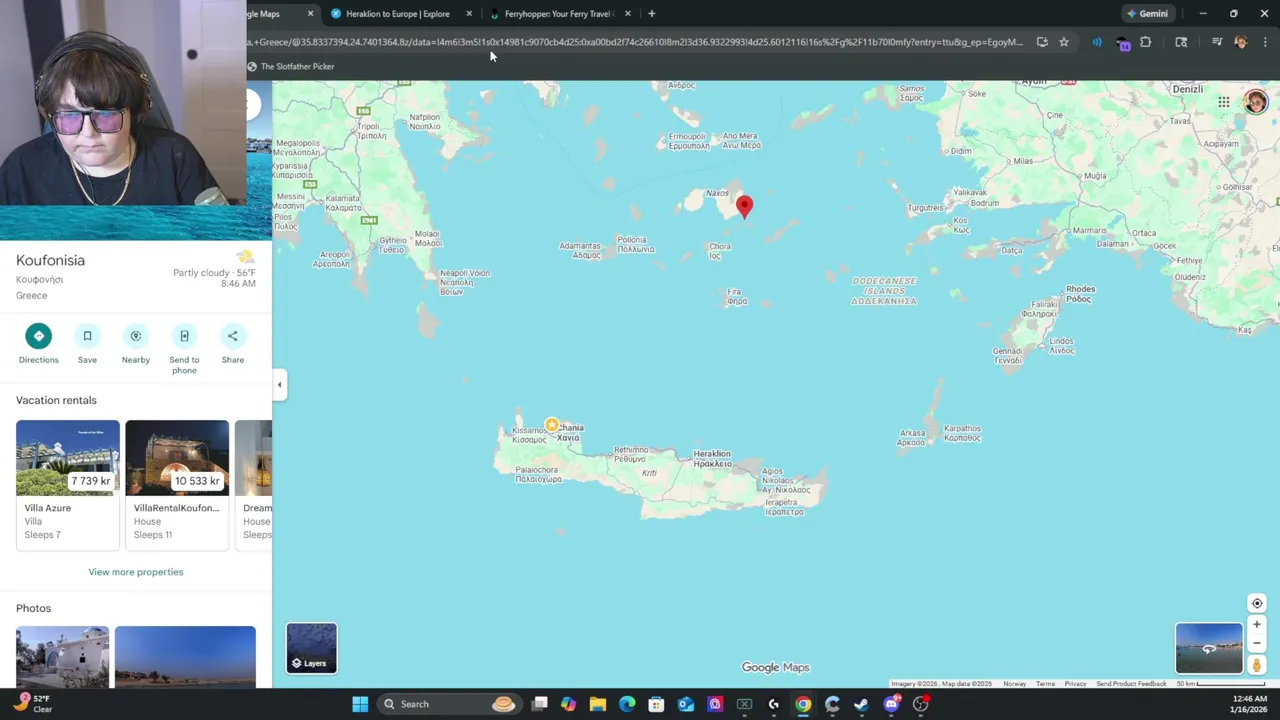Click the Chania airport map marker
1280x720 pixels.
(551, 425)
